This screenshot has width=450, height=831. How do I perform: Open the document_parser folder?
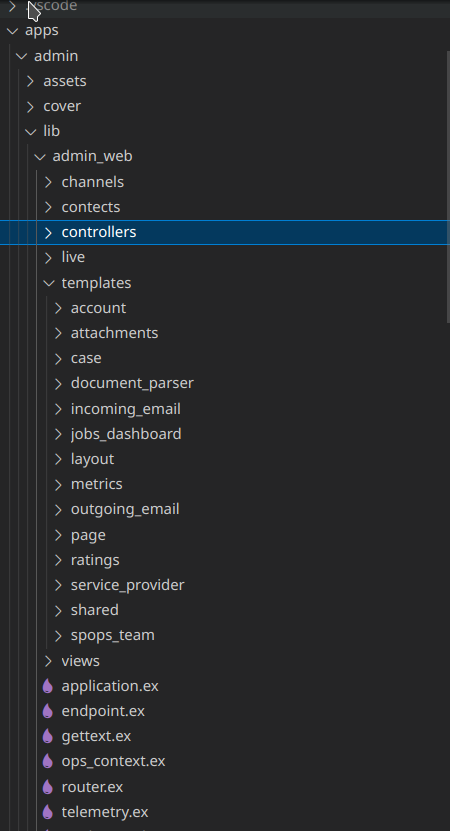pos(132,383)
